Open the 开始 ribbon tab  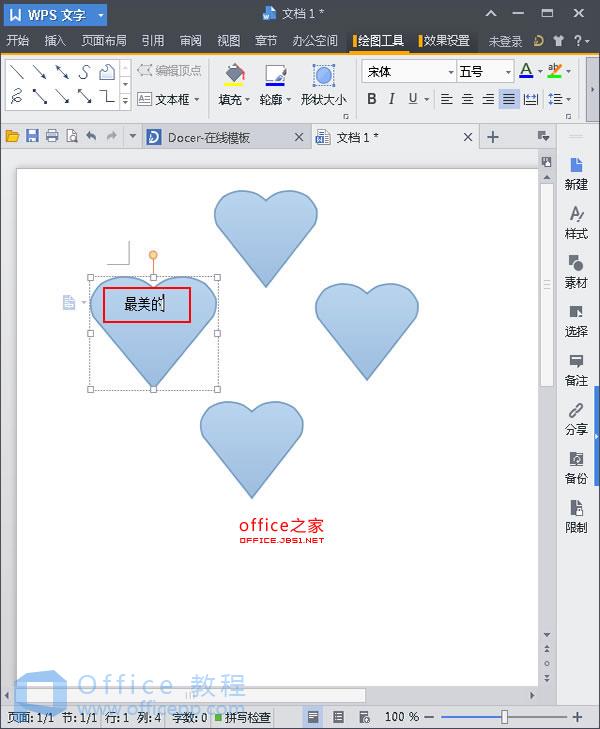[18, 41]
